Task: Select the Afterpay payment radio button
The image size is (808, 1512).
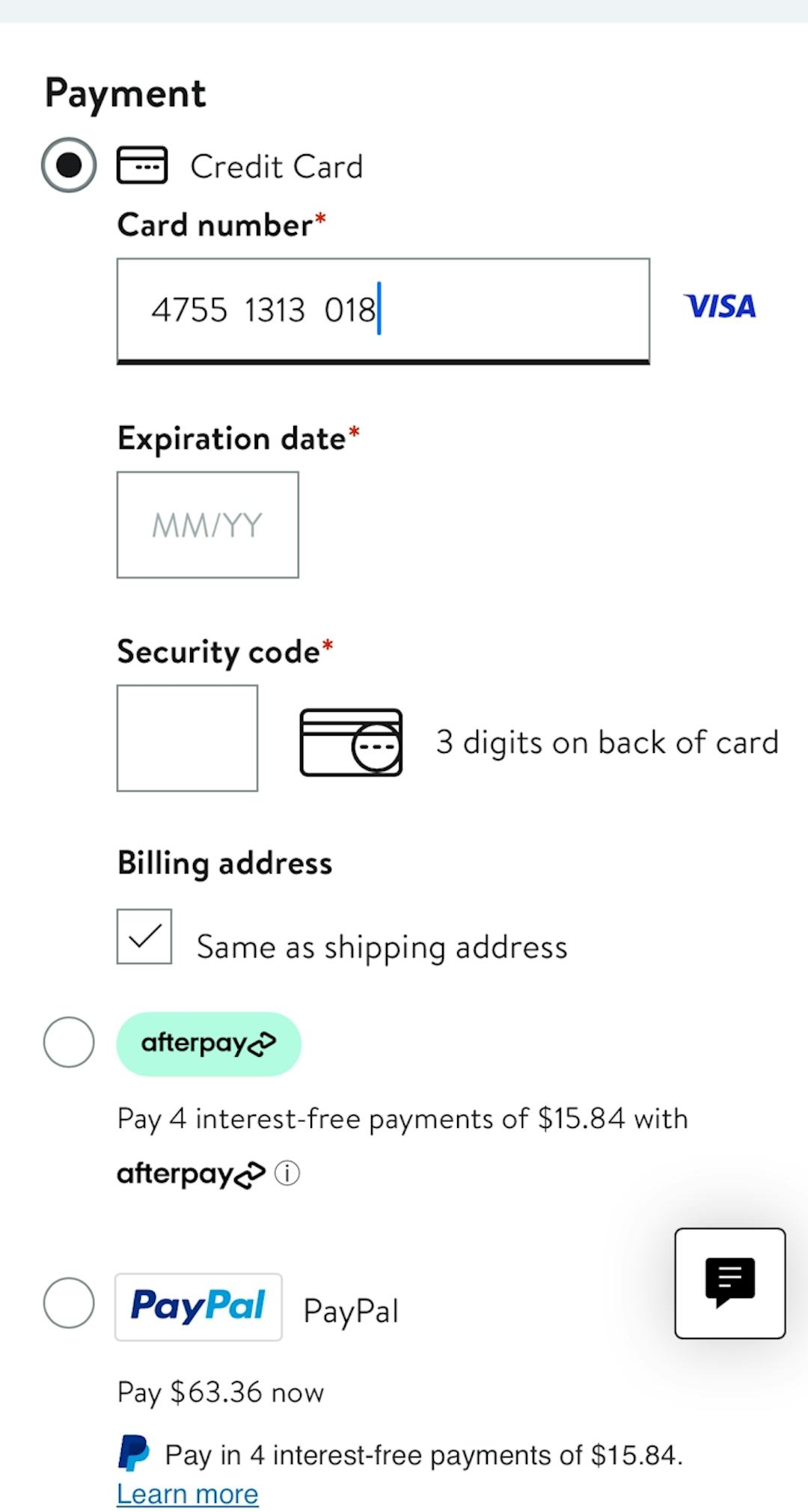Action: [x=68, y=1043]
